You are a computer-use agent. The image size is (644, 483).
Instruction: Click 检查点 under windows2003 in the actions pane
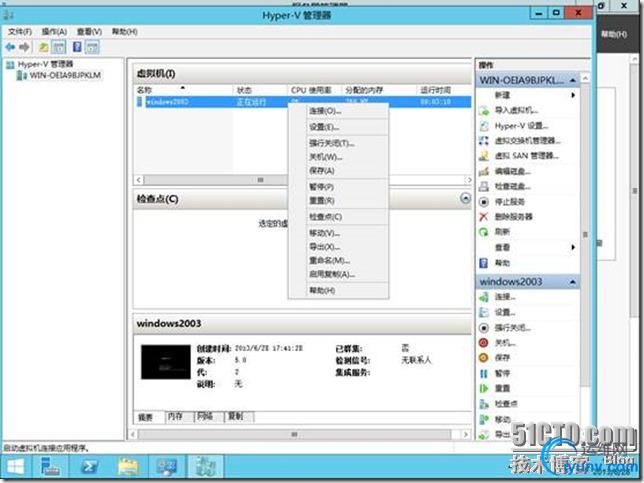[506, 404]
